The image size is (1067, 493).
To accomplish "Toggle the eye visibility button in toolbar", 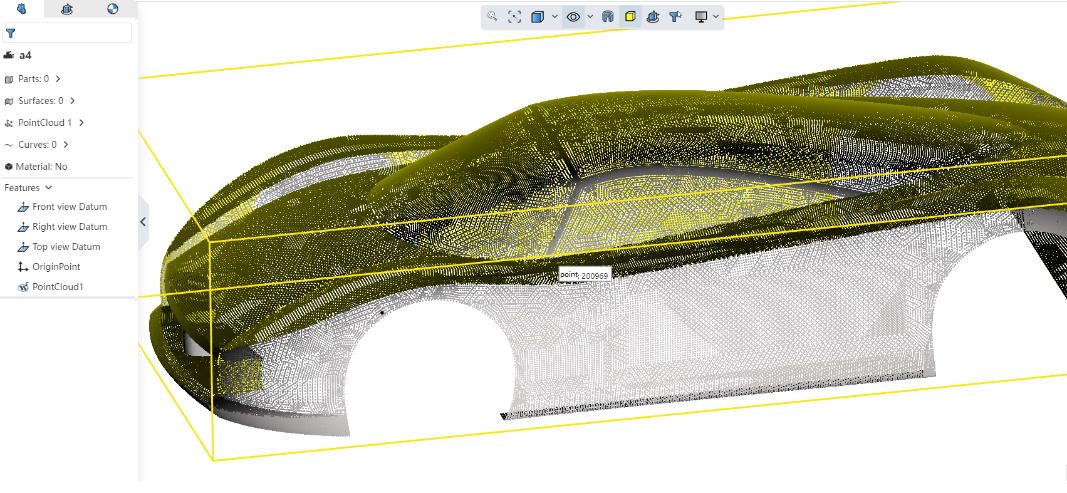I will coord(573,17).
